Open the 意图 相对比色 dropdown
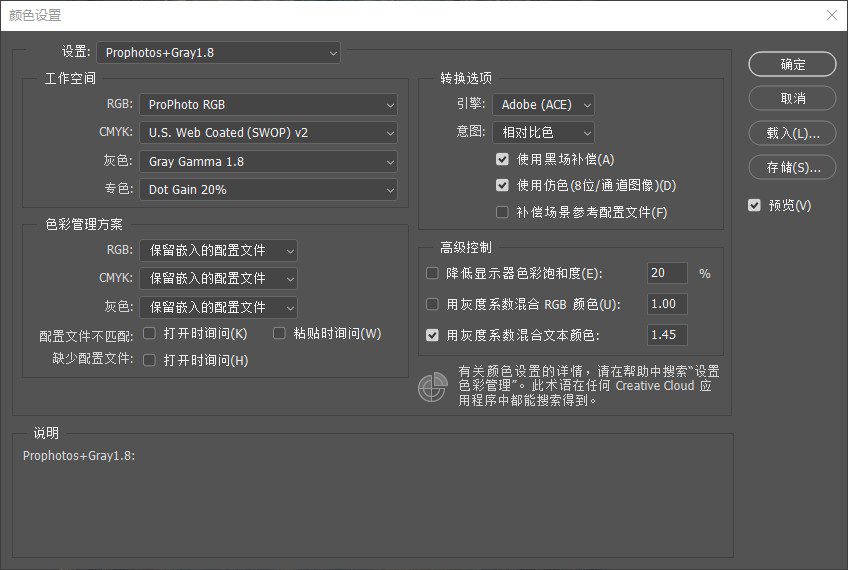The width and height of the screenshot is (848, 570). pos(543,132)
